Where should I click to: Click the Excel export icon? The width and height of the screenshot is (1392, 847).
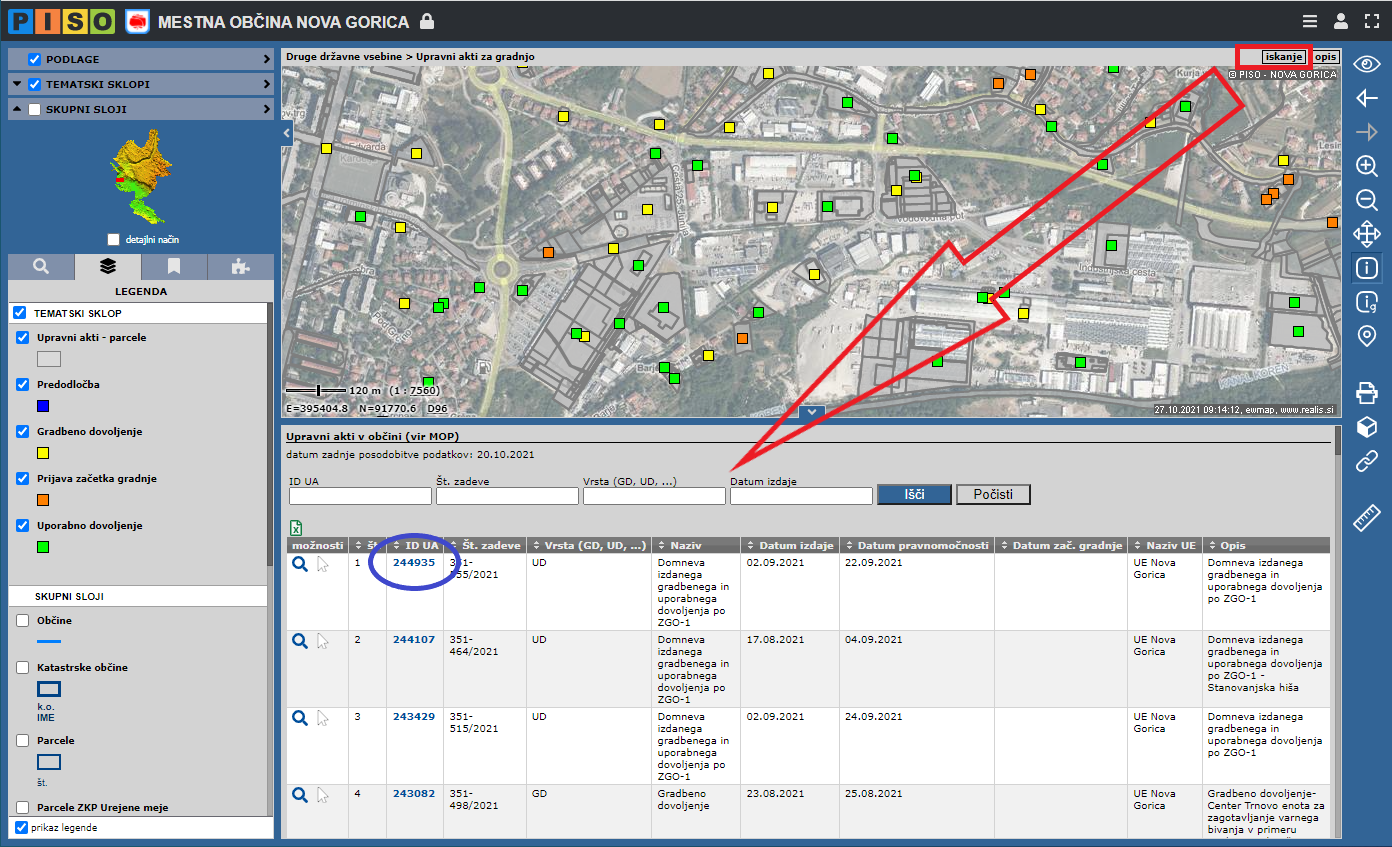click(296, 528)
